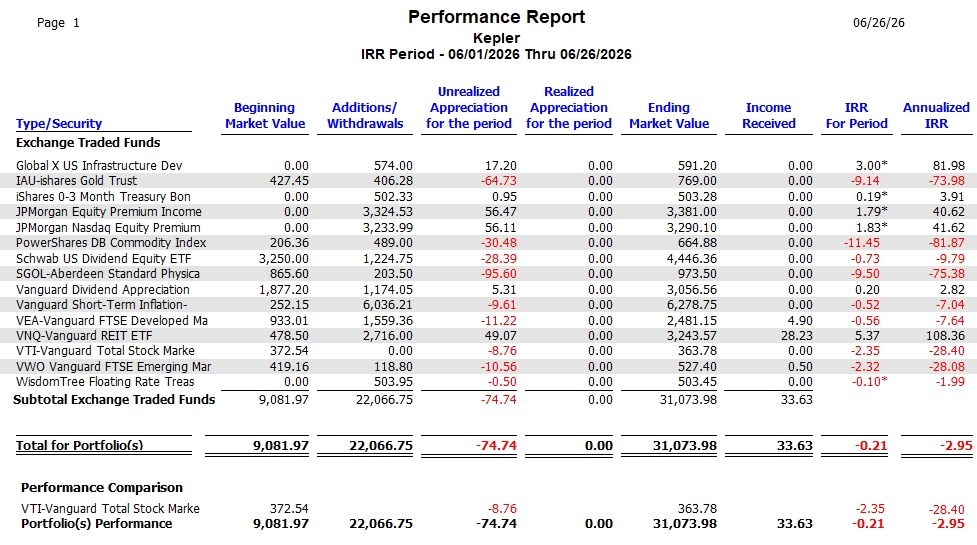Select the Beginning Market Value column header
This screenshot has height=545, width=977.
click(265, 116)
